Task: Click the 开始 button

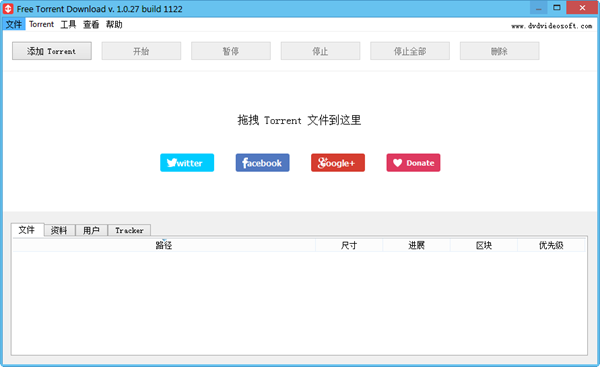Action: [141, 51]
